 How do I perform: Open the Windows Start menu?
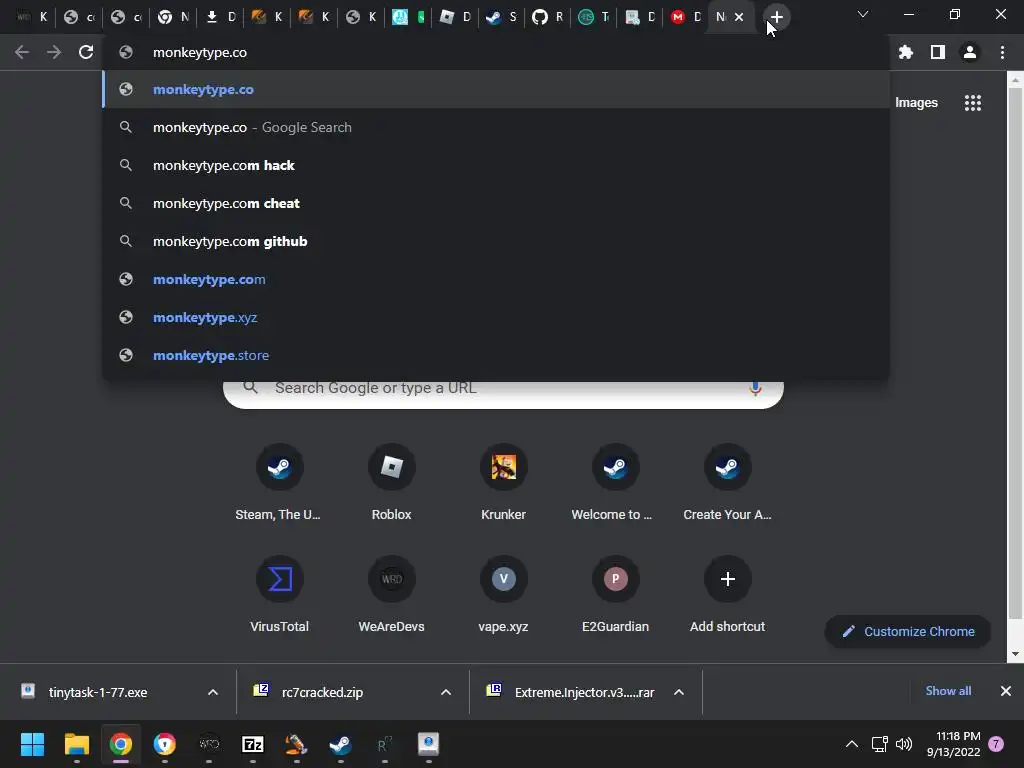click(x=32, y=744)
